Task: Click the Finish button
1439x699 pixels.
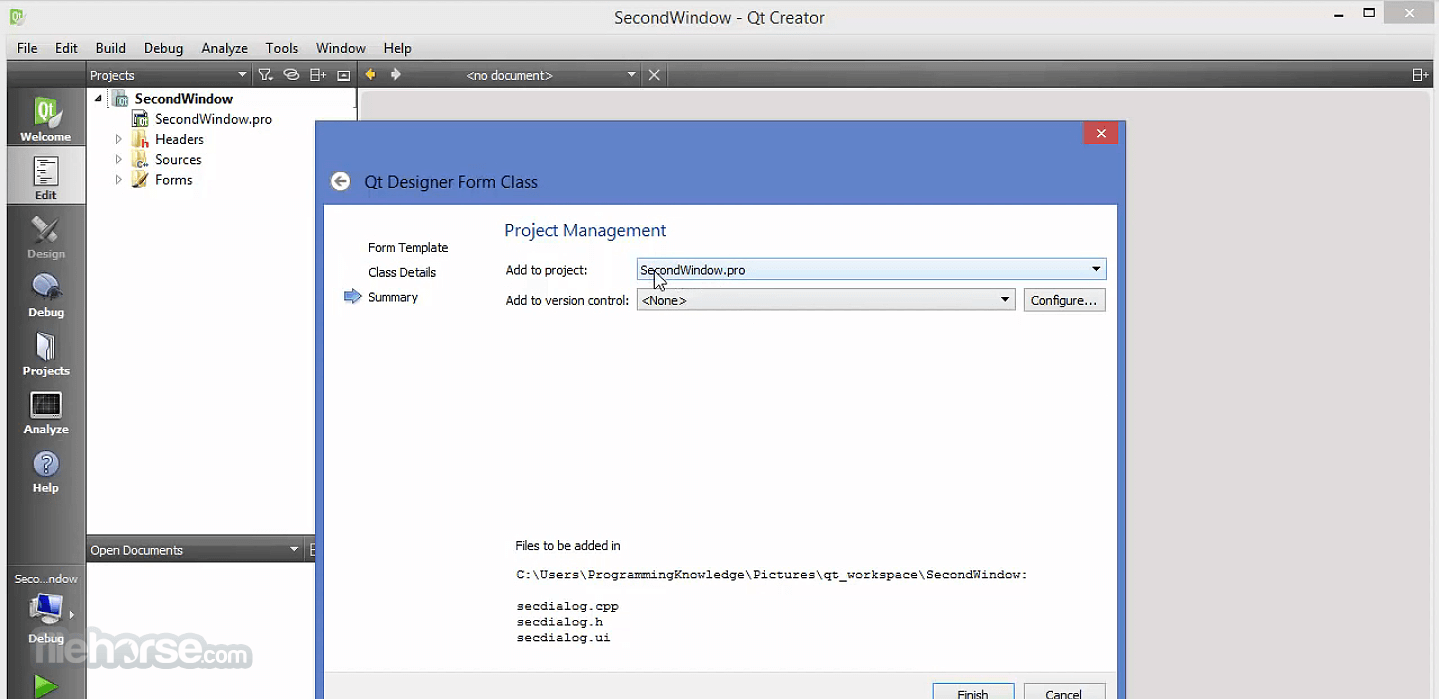Action: pyautogui.click(x=973, y=692)
